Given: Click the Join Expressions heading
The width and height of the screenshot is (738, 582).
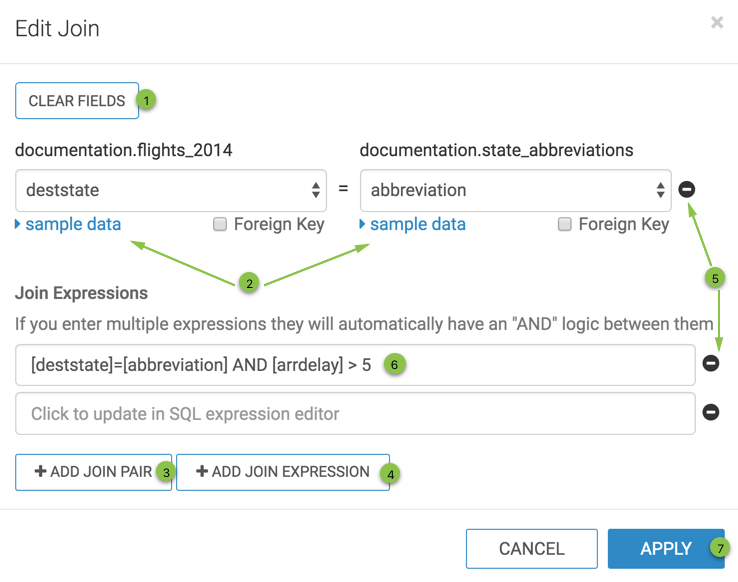Looking at the screenshot, I should pyautogui.click(x=81, y=293).
